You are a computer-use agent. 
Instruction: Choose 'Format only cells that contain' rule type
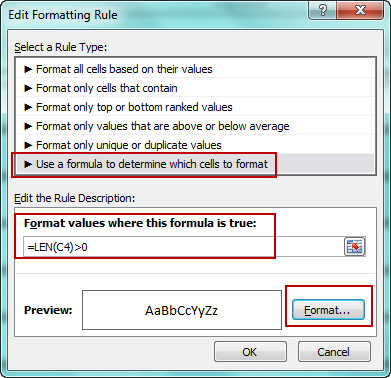[x=195, y=88]
